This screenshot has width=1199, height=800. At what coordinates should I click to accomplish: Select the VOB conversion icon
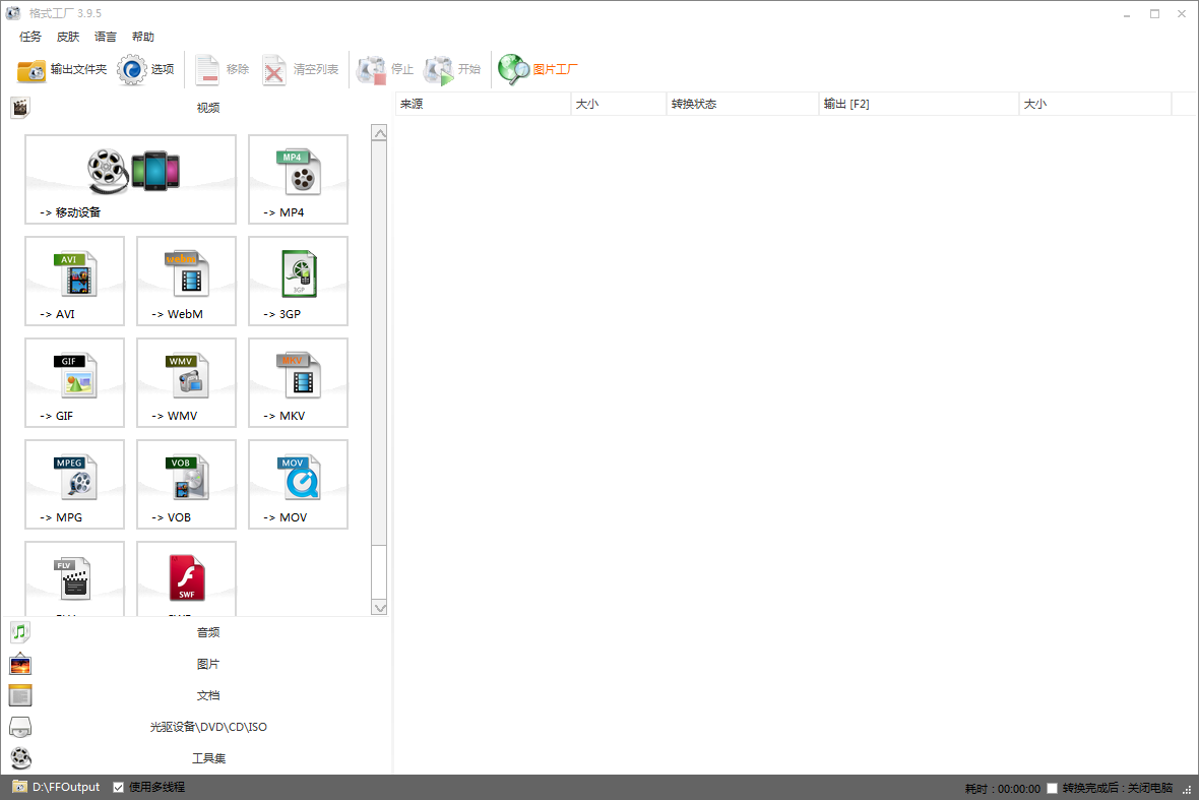tap(187, 485)
